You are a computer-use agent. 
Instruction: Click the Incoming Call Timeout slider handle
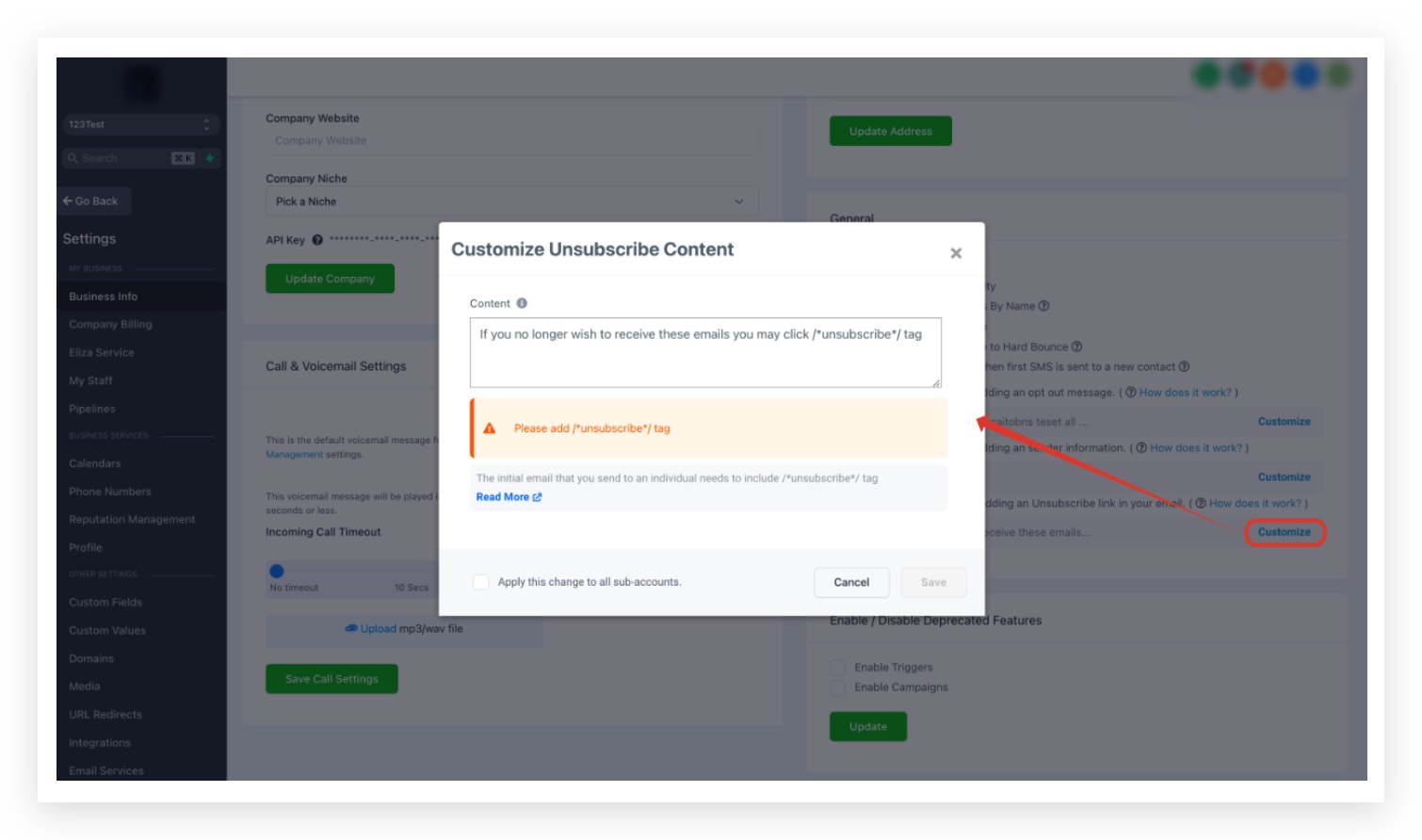[277, 571]
